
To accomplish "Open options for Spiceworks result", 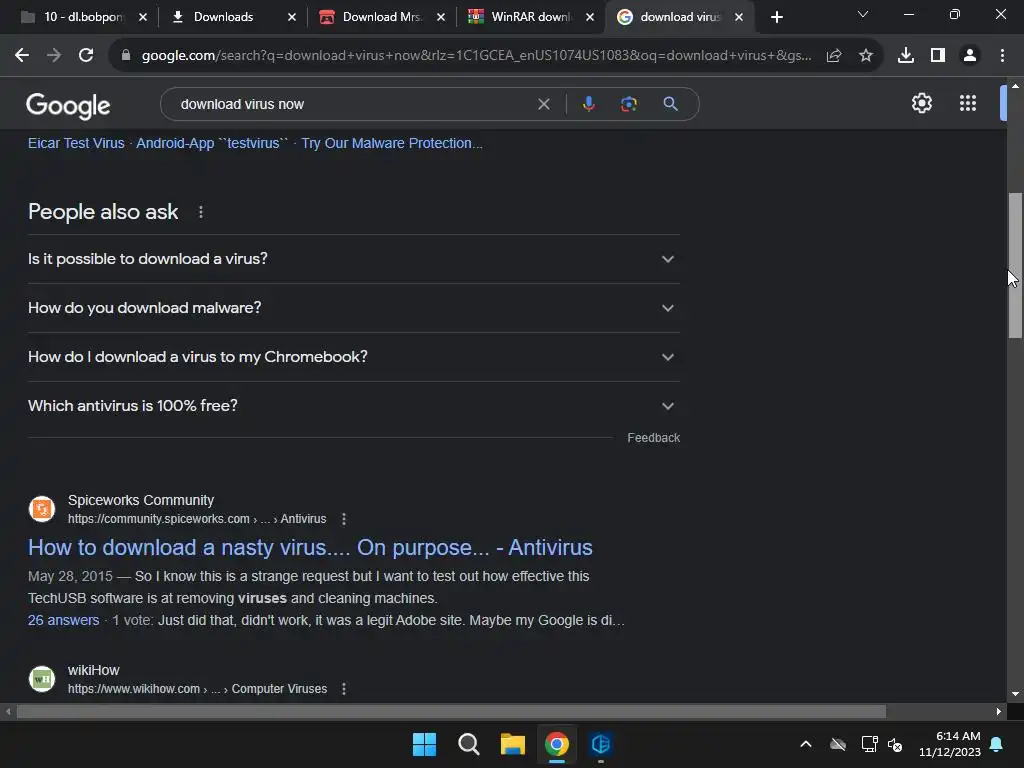I will coord(344,519).
